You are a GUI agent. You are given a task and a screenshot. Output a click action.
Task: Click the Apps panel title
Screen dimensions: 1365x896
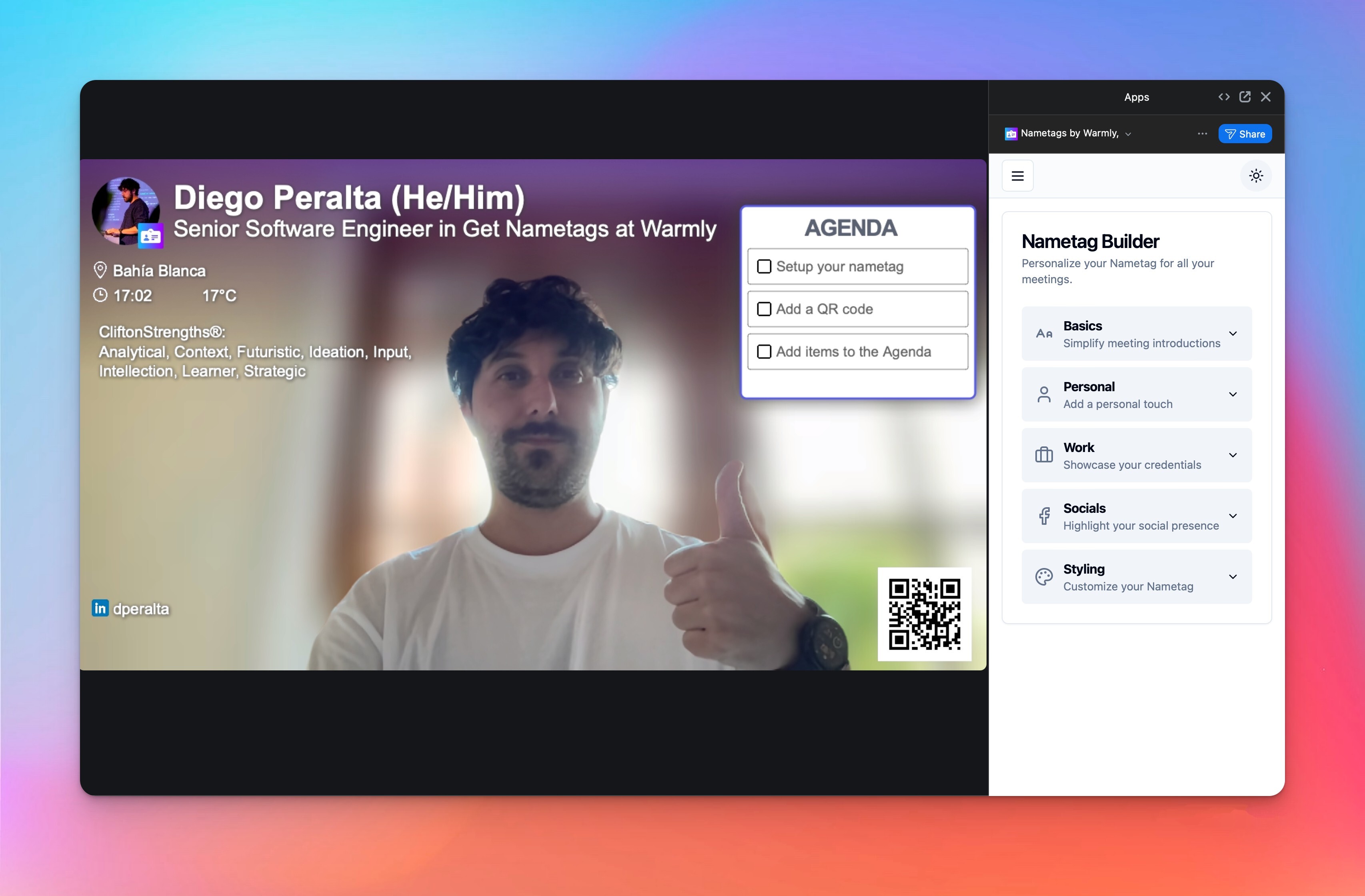point(1136,97)
